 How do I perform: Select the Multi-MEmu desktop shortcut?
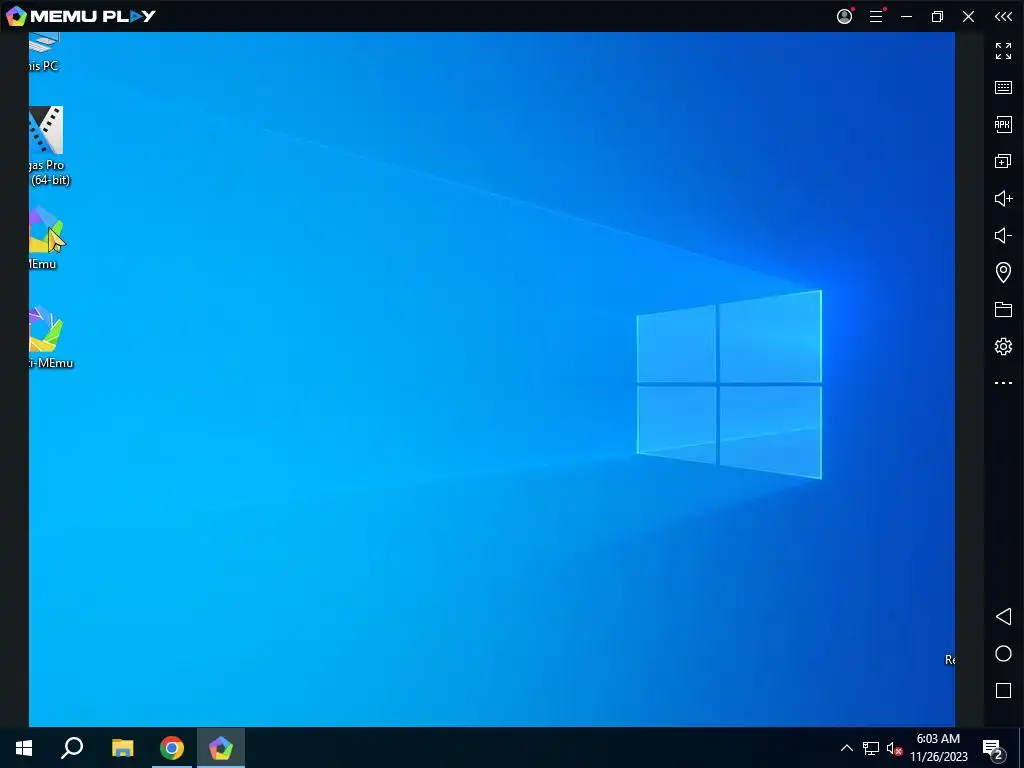[x=49, y=337]
